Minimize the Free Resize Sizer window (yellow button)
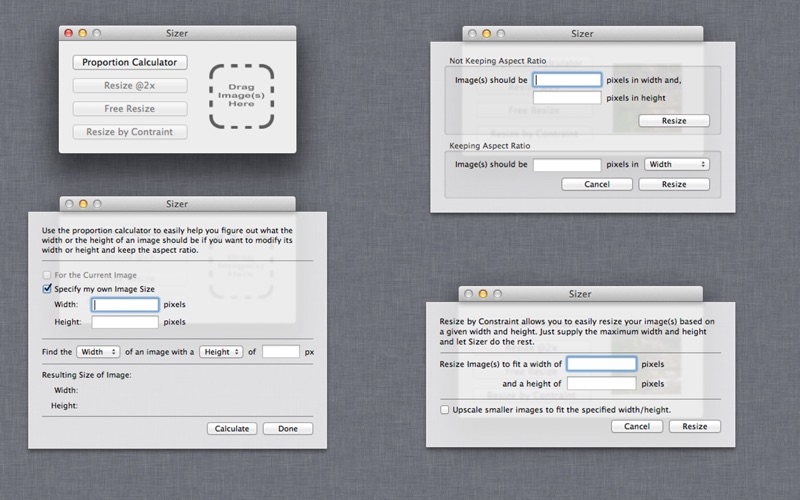 point(486,34)
